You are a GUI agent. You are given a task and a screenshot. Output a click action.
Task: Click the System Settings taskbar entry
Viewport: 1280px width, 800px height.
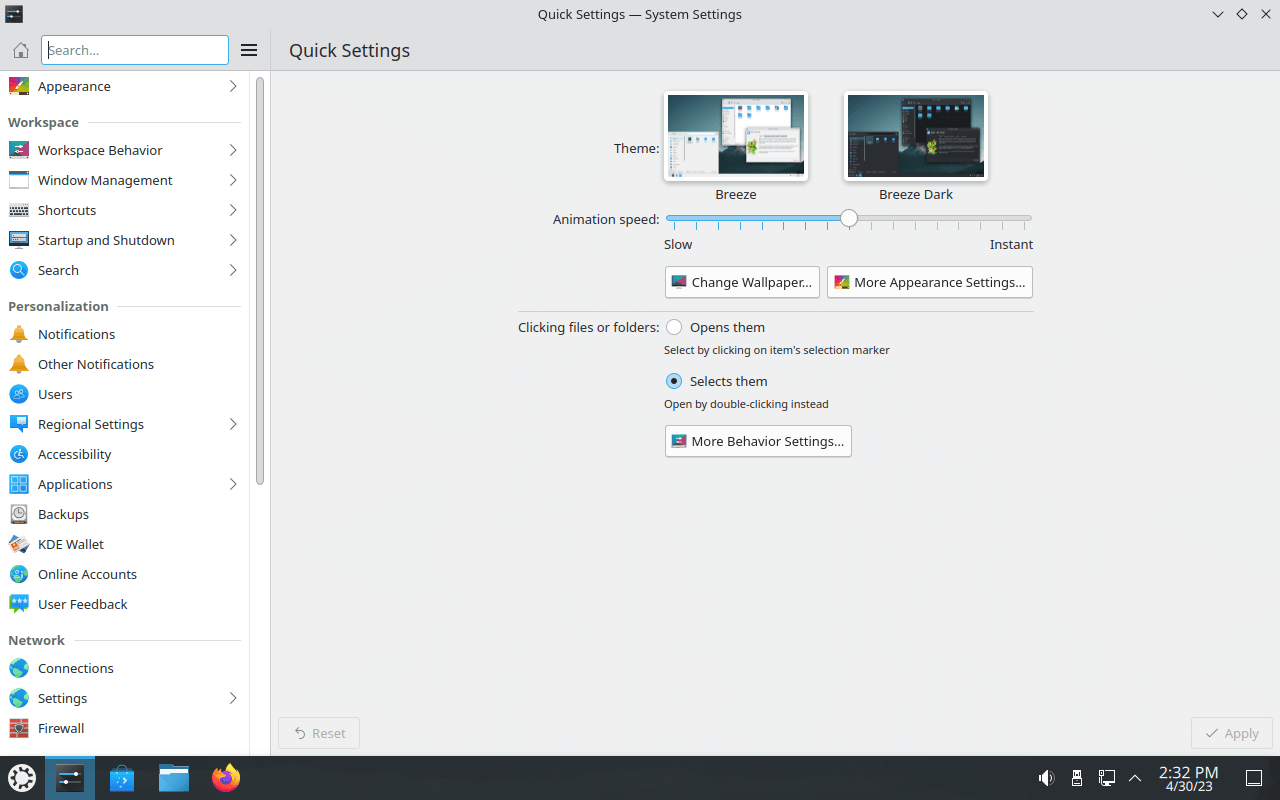coord(70,778)
